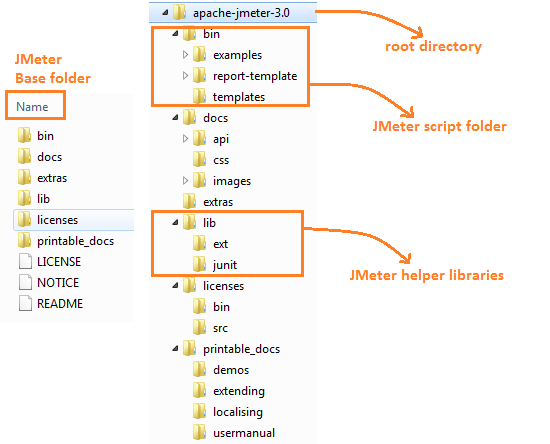550x444 pixels.
Task: Click the src folder icon
Action: [200, 328]
